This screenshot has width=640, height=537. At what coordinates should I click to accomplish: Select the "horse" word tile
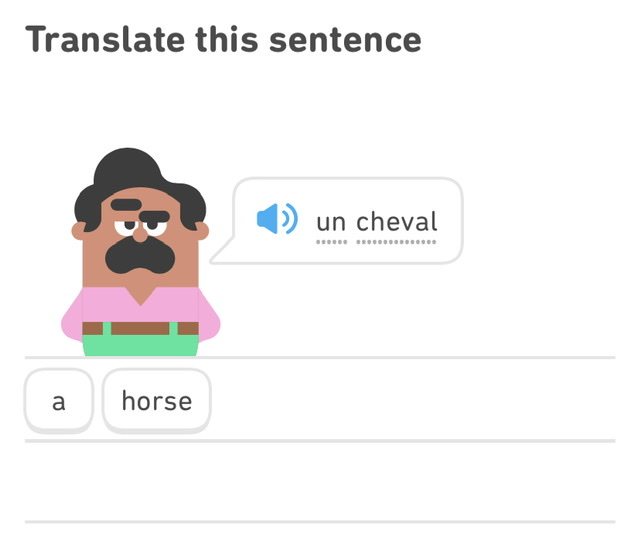click(x=156, y=401)
